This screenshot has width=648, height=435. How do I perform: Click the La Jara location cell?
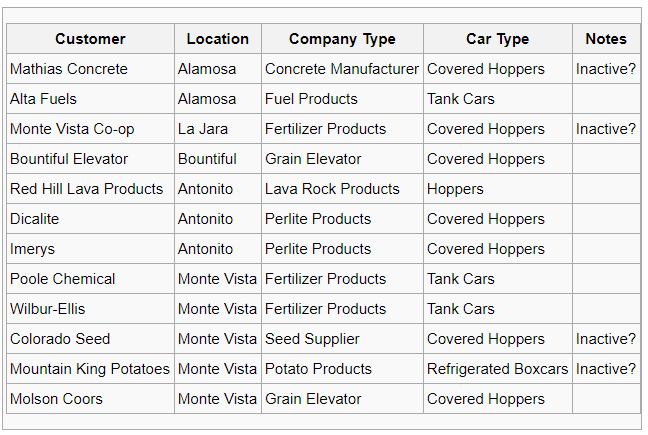point(218,129)
